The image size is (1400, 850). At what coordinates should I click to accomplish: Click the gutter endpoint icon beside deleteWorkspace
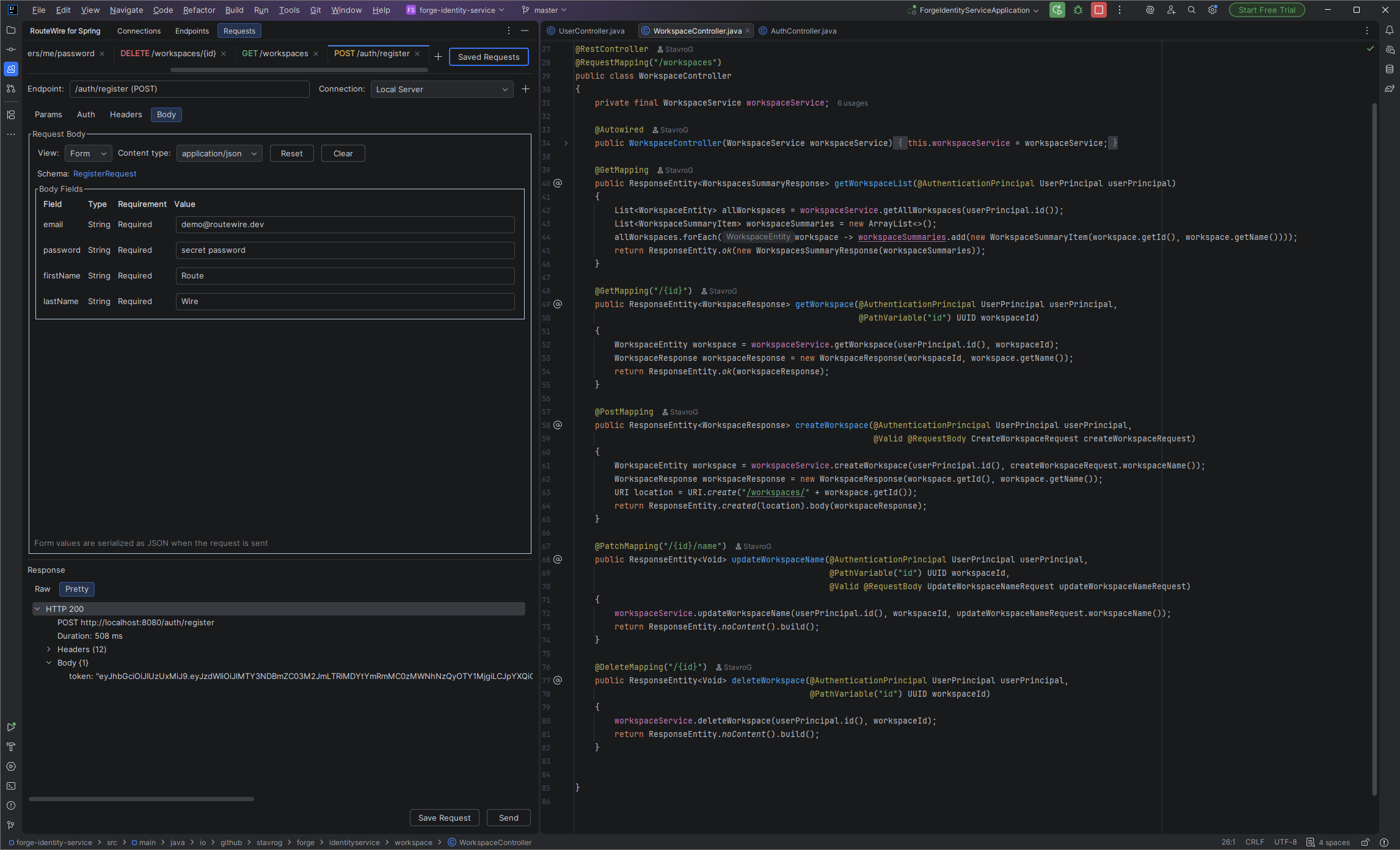click(558, 680)
